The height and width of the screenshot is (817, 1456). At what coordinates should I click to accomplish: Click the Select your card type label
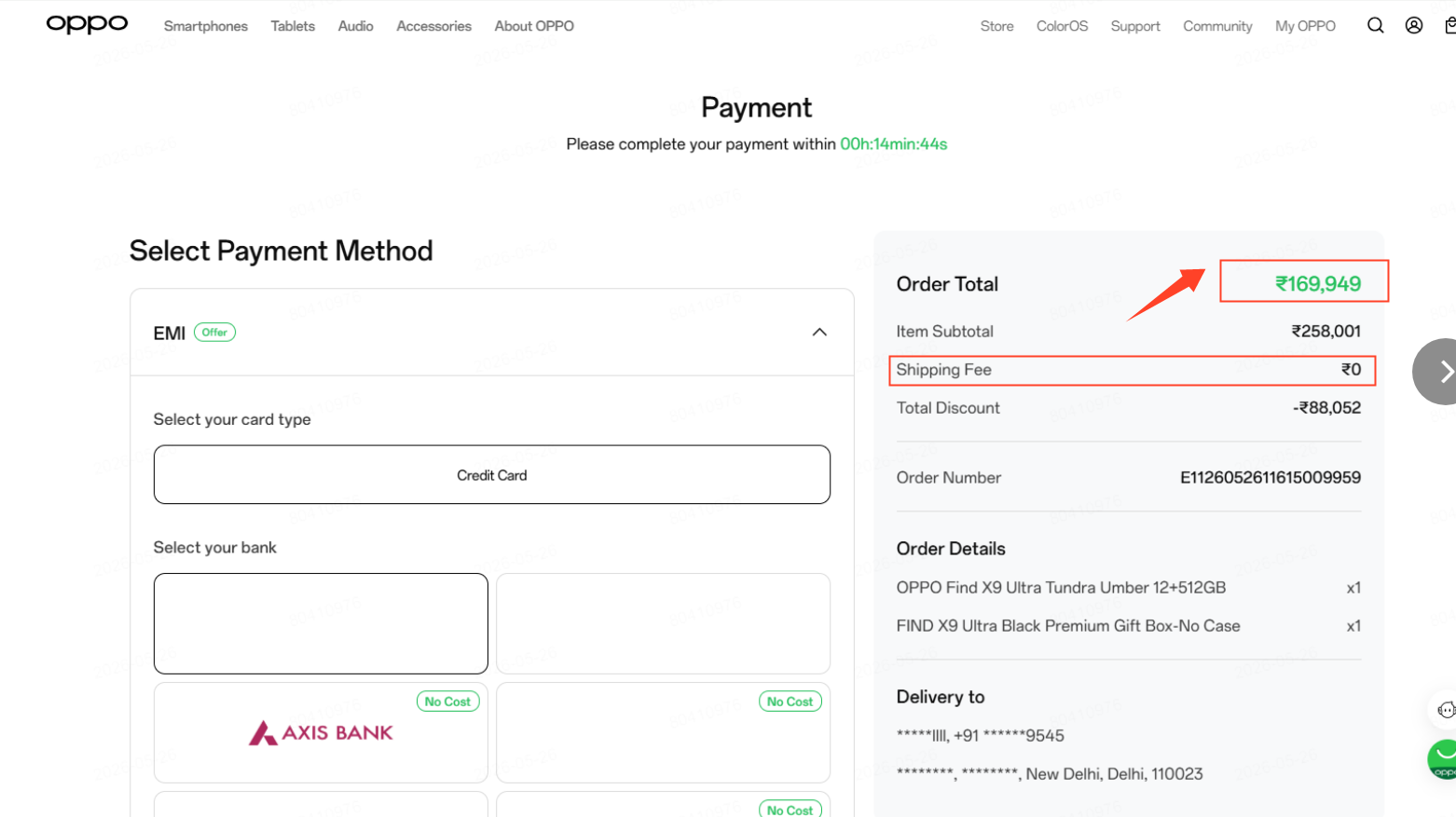point(232,419)
